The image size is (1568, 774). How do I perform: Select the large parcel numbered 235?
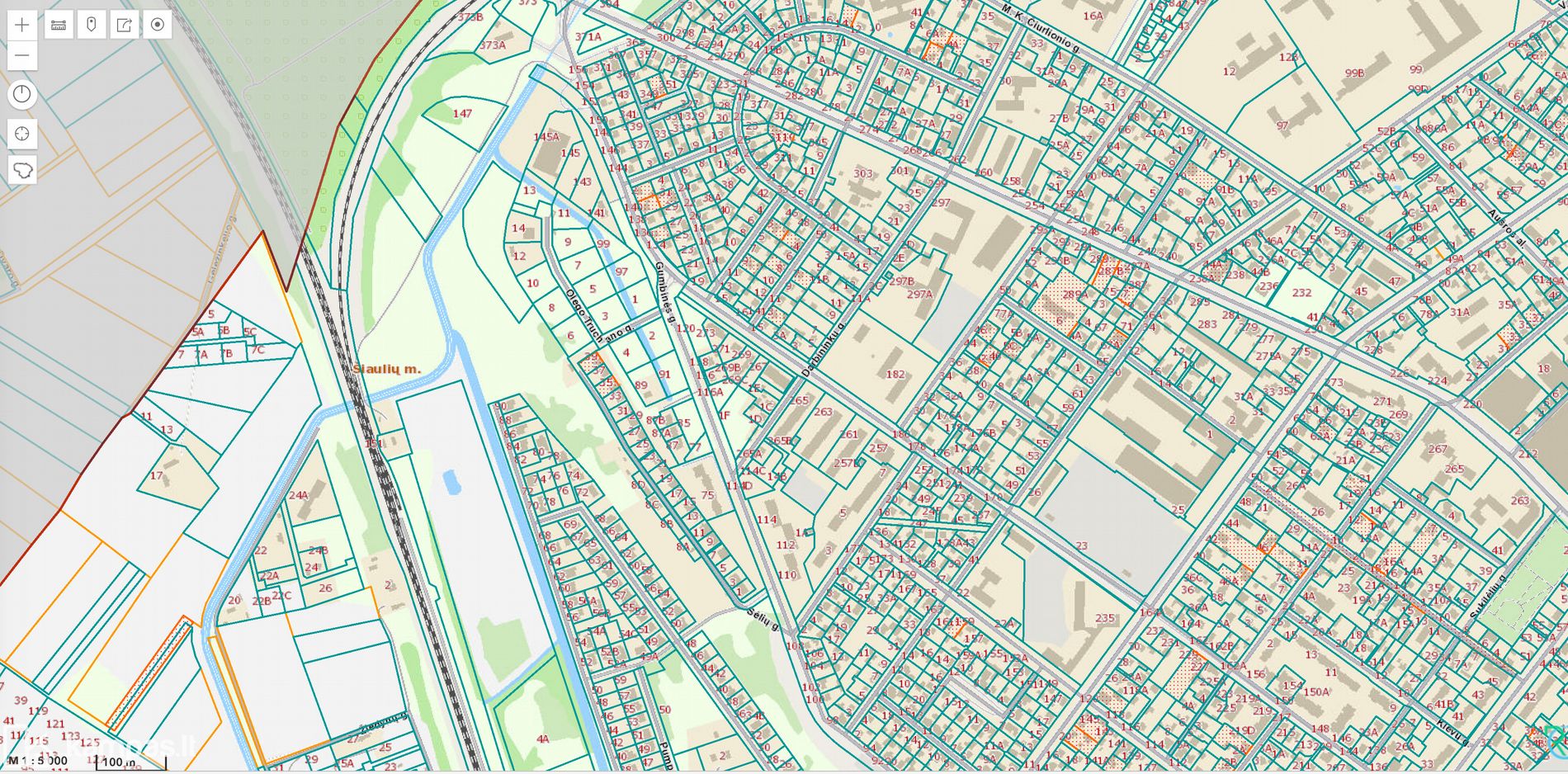tap(1105, 618)
